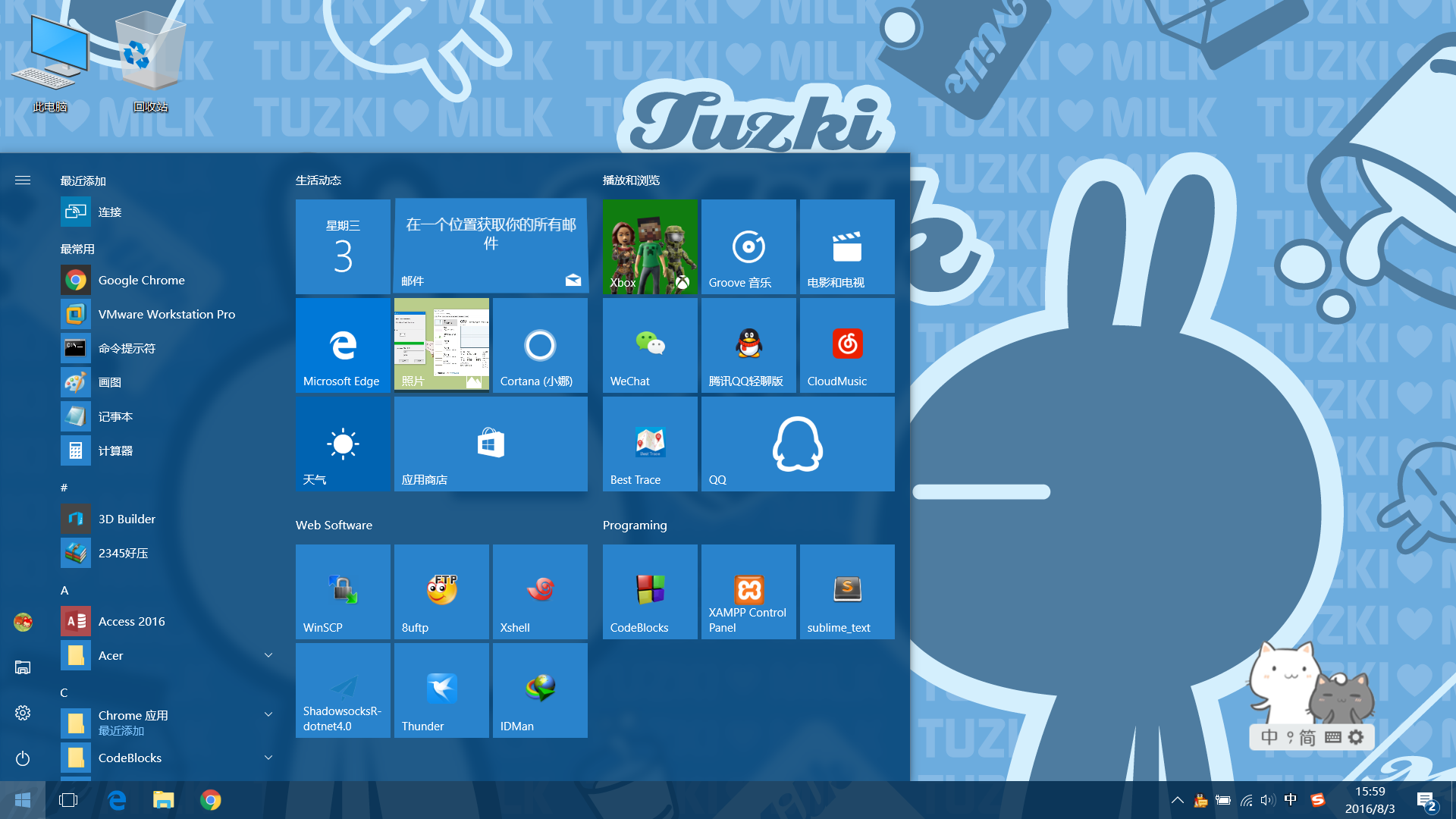Screen dimensions: 1456x819
Task: Open the Action Center notifications
Action: click(1426, 801)
